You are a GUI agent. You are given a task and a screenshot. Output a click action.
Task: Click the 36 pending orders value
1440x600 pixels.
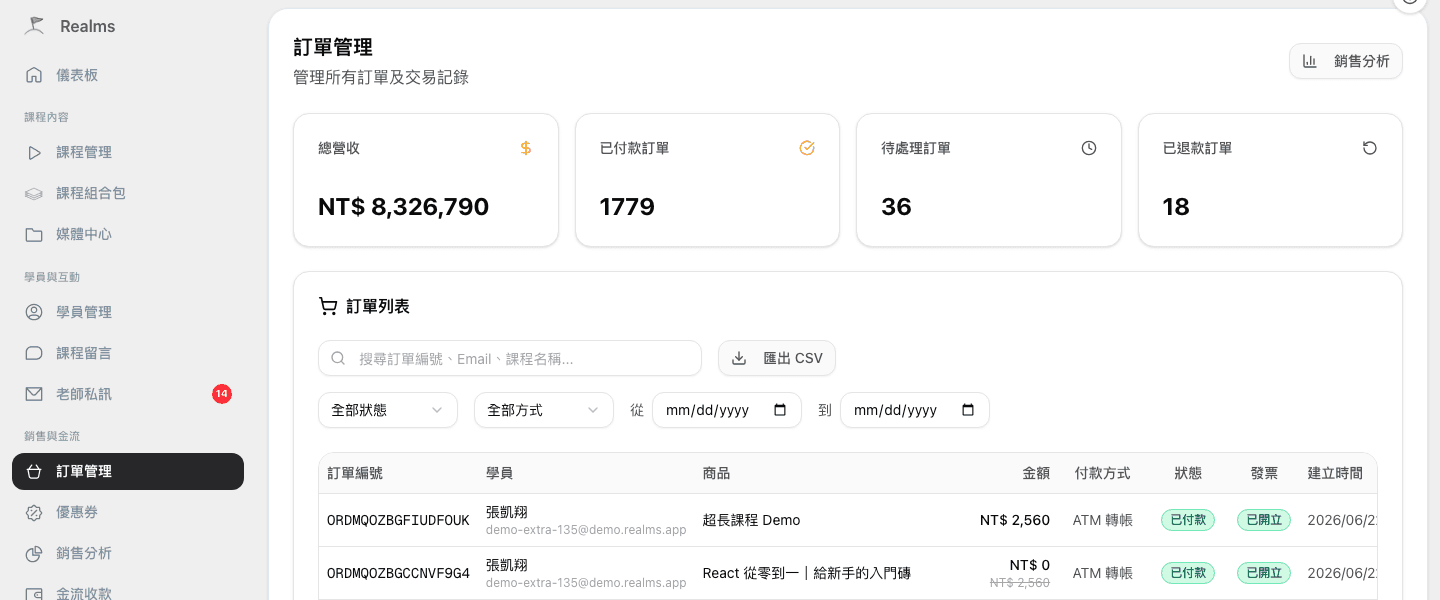(x=896, y=207)
